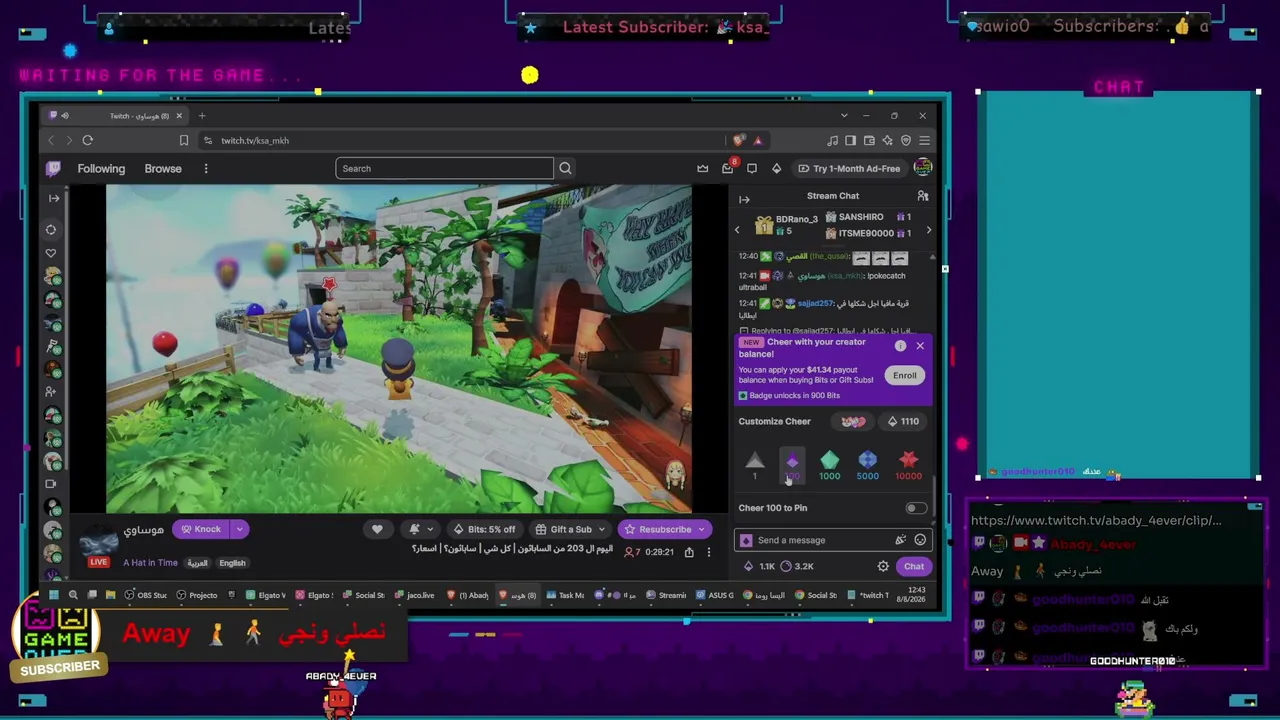Viewport: 1280px width, 720px height.
Task: Open notifications inbox with red badge
Action: click(x=728, y=168)
